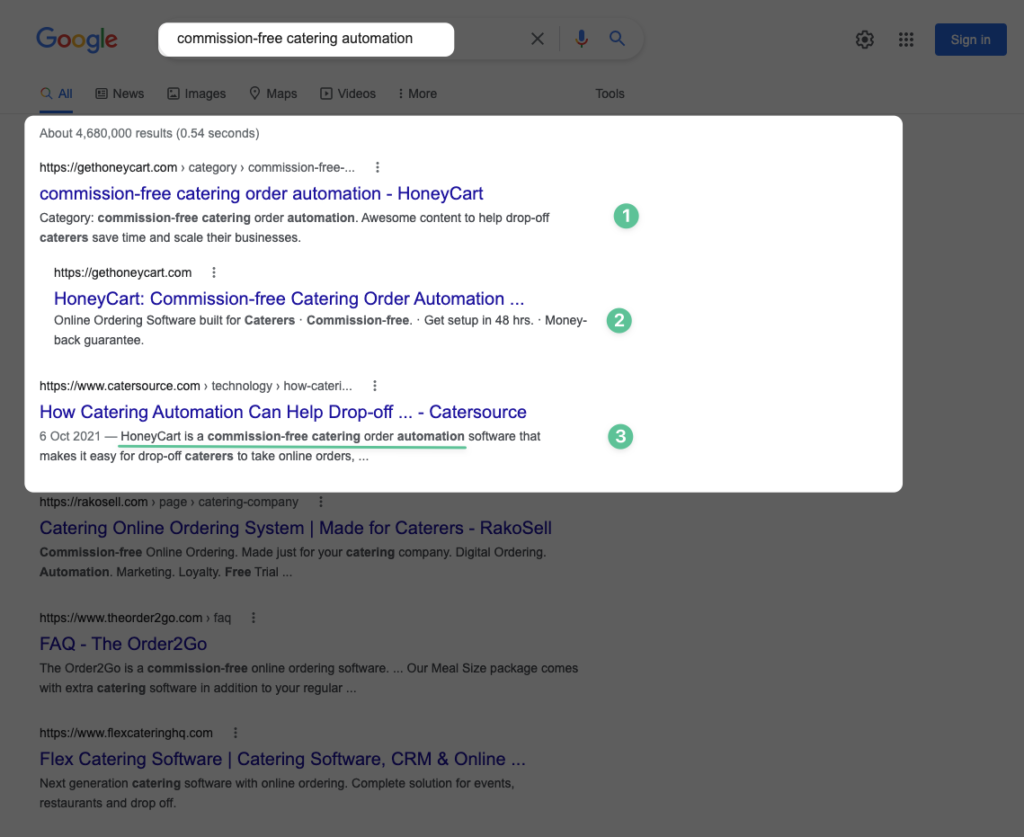This screenshot has height=837, width=1024.
Task: Submit search with magnifier icon
Action: click(617, 39)
